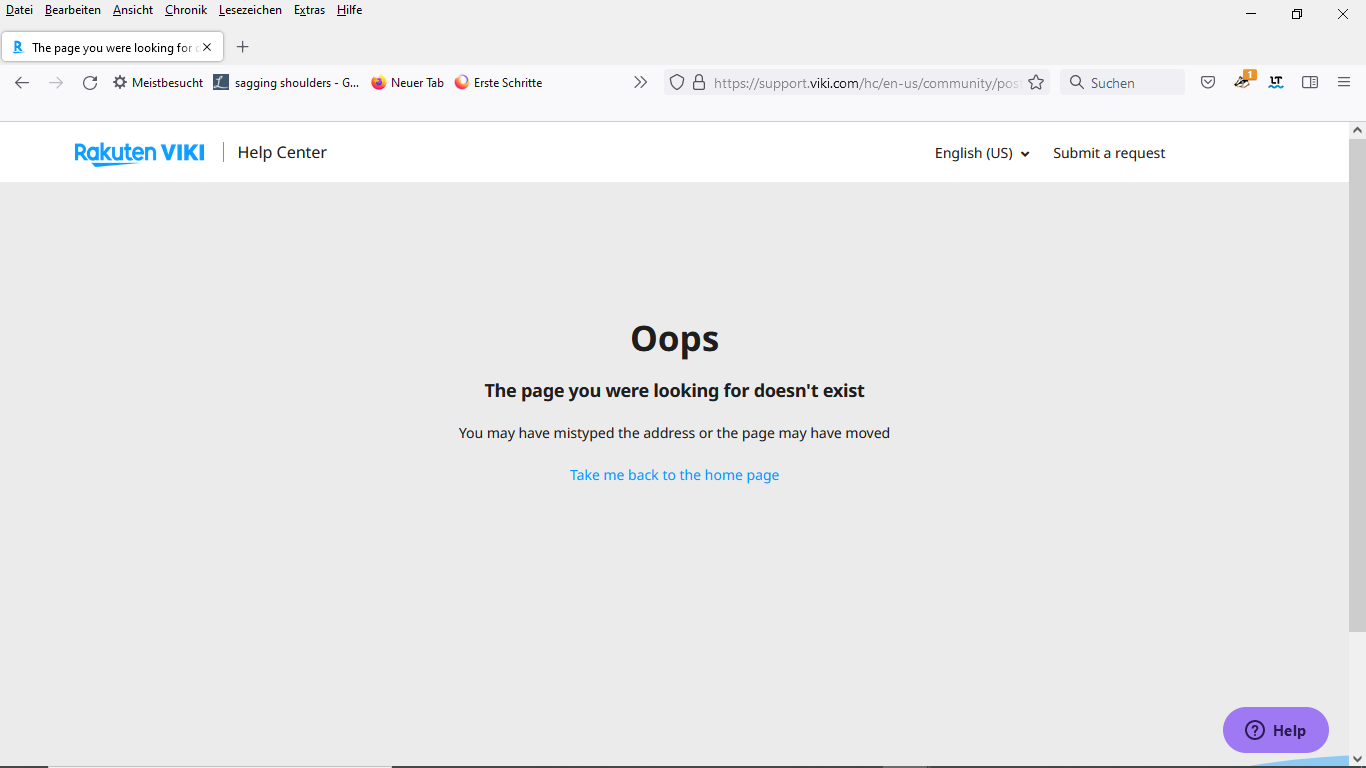Open tracking protection shield icon
The height and width of the screenshot is (768, 1366).
[677, 83]
